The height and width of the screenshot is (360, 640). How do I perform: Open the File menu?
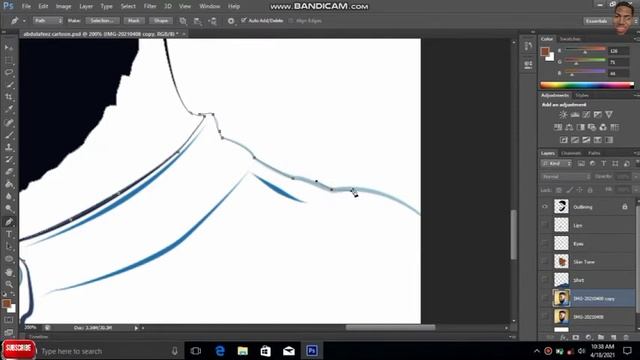pos(26,6)
